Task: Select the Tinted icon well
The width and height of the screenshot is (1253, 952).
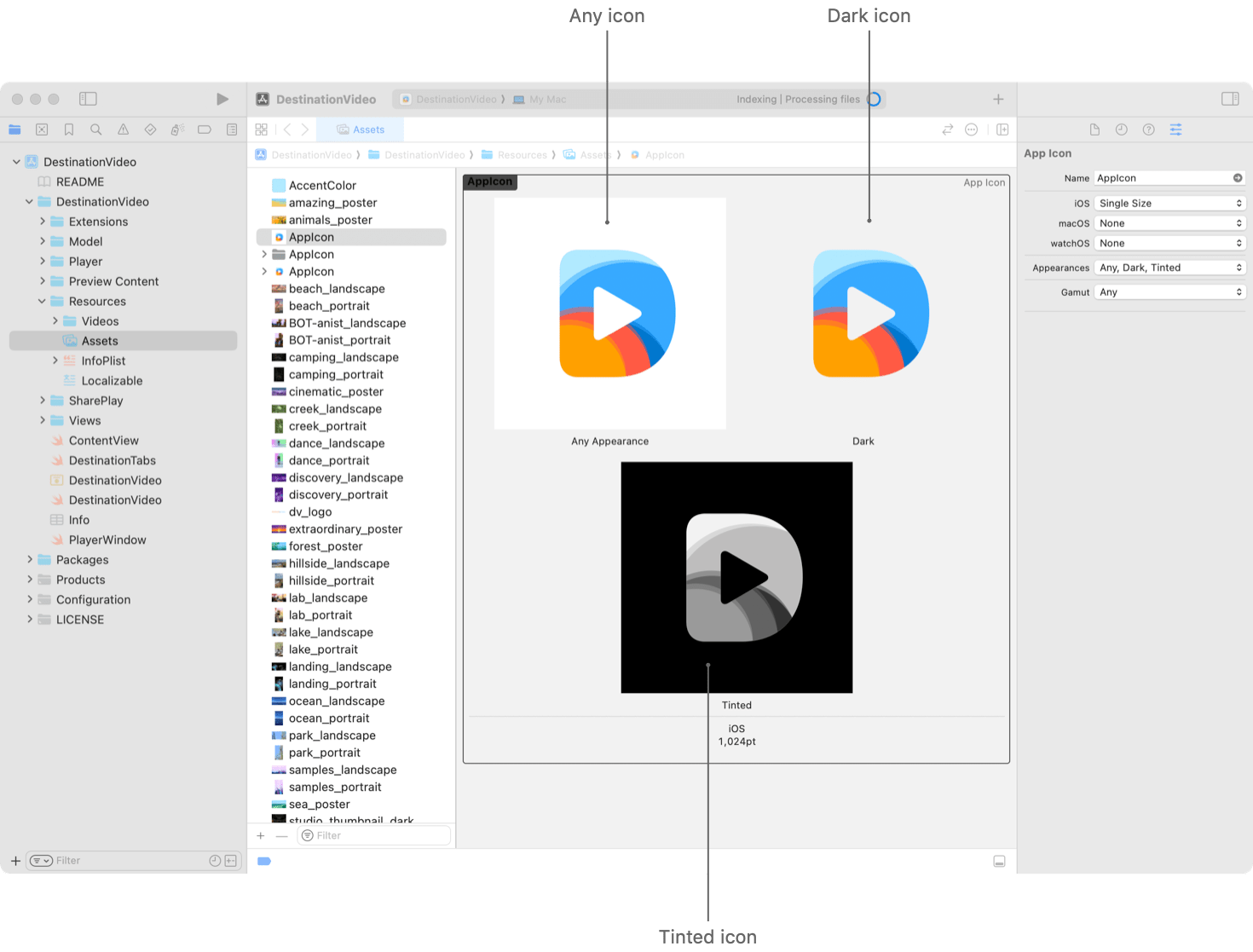Action: pyautogui.click(x=736, y=577)
